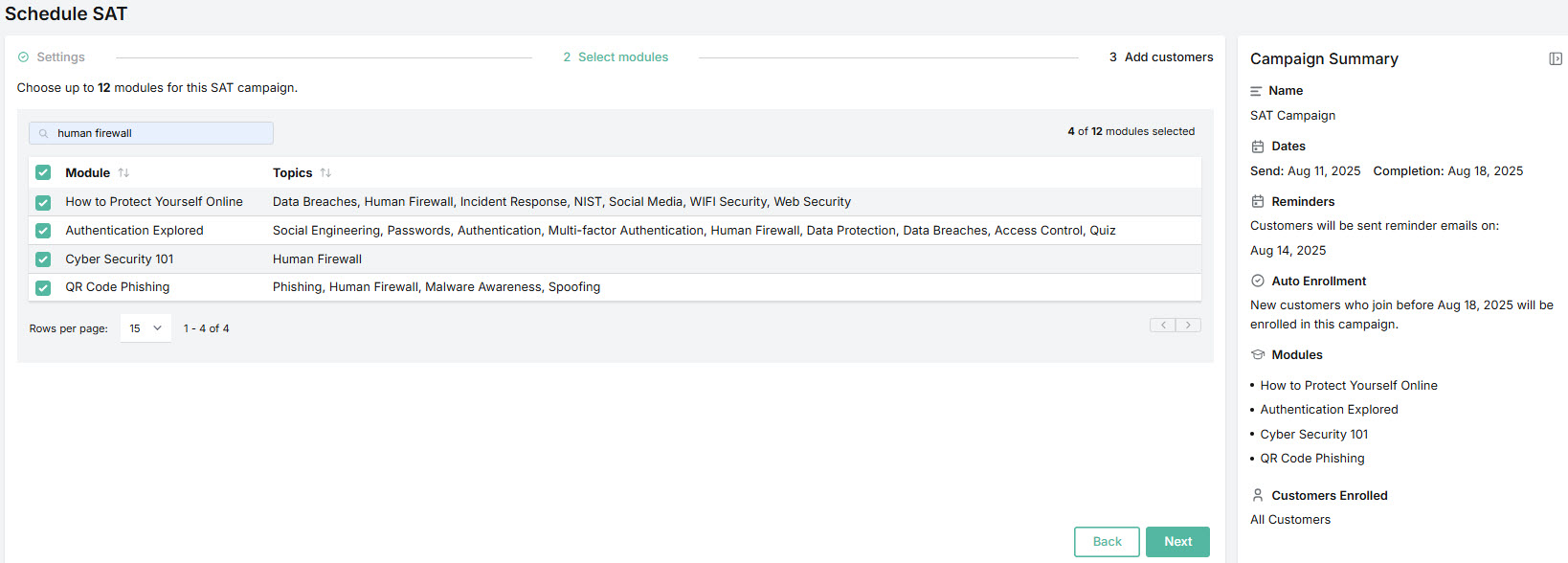Image resolution: width=1568 pixels, height=563 pixels.
Task: Open the rows per page dropdown
Action: click(x=146, y=328)
